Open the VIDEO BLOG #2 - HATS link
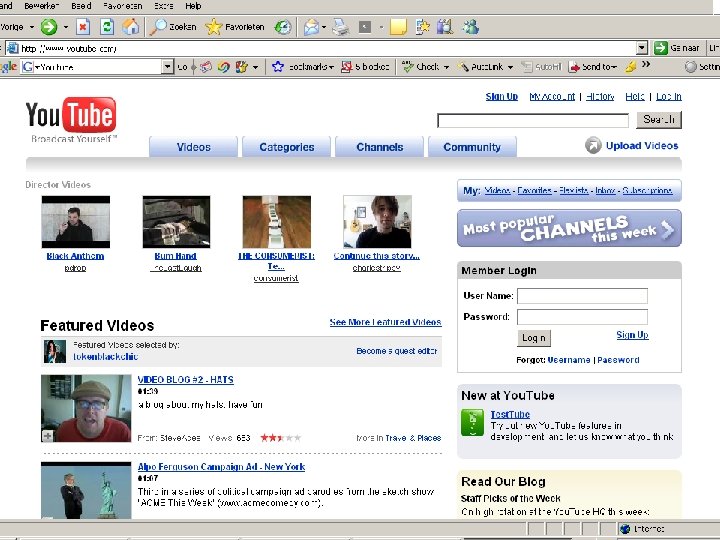 pyautogui.click(x=186, y=380)
